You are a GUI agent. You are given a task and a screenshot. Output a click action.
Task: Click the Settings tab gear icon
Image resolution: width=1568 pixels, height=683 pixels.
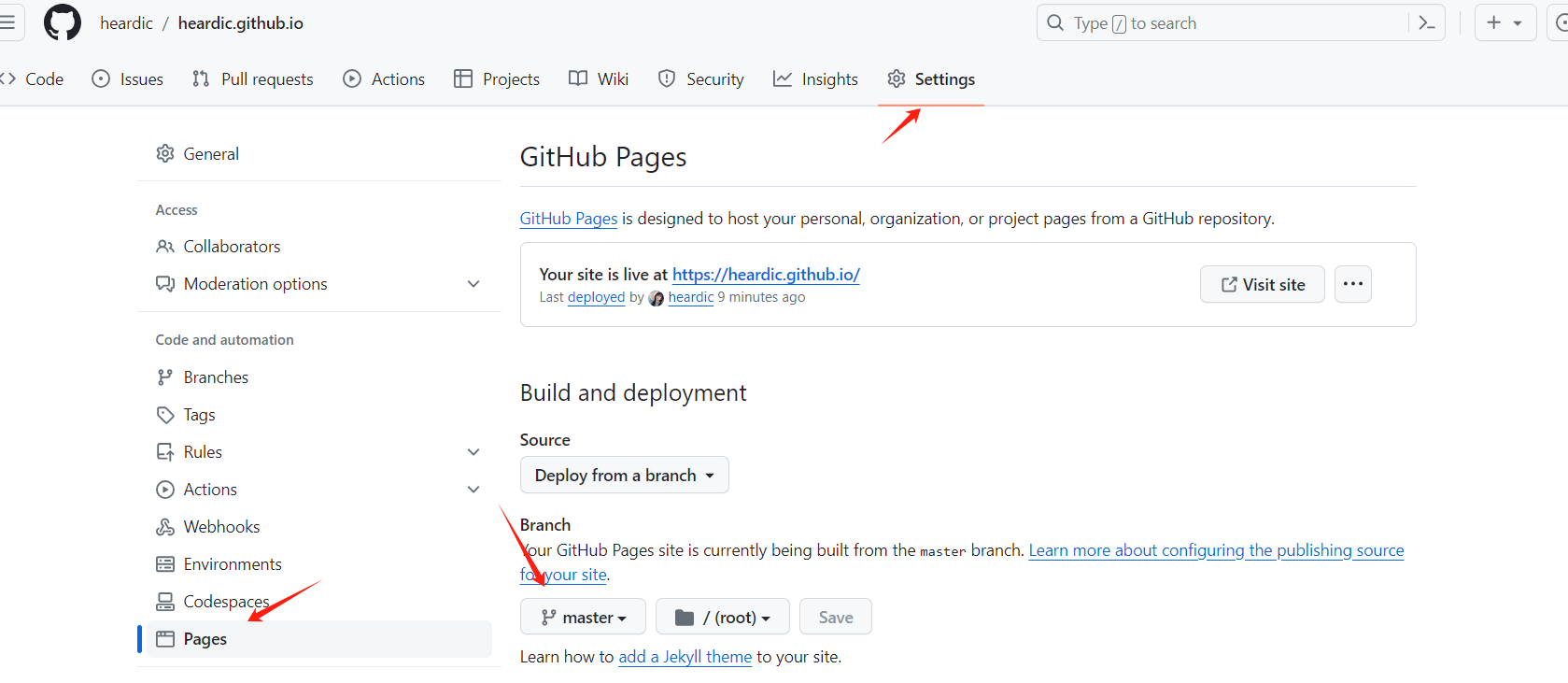[897, 78]
